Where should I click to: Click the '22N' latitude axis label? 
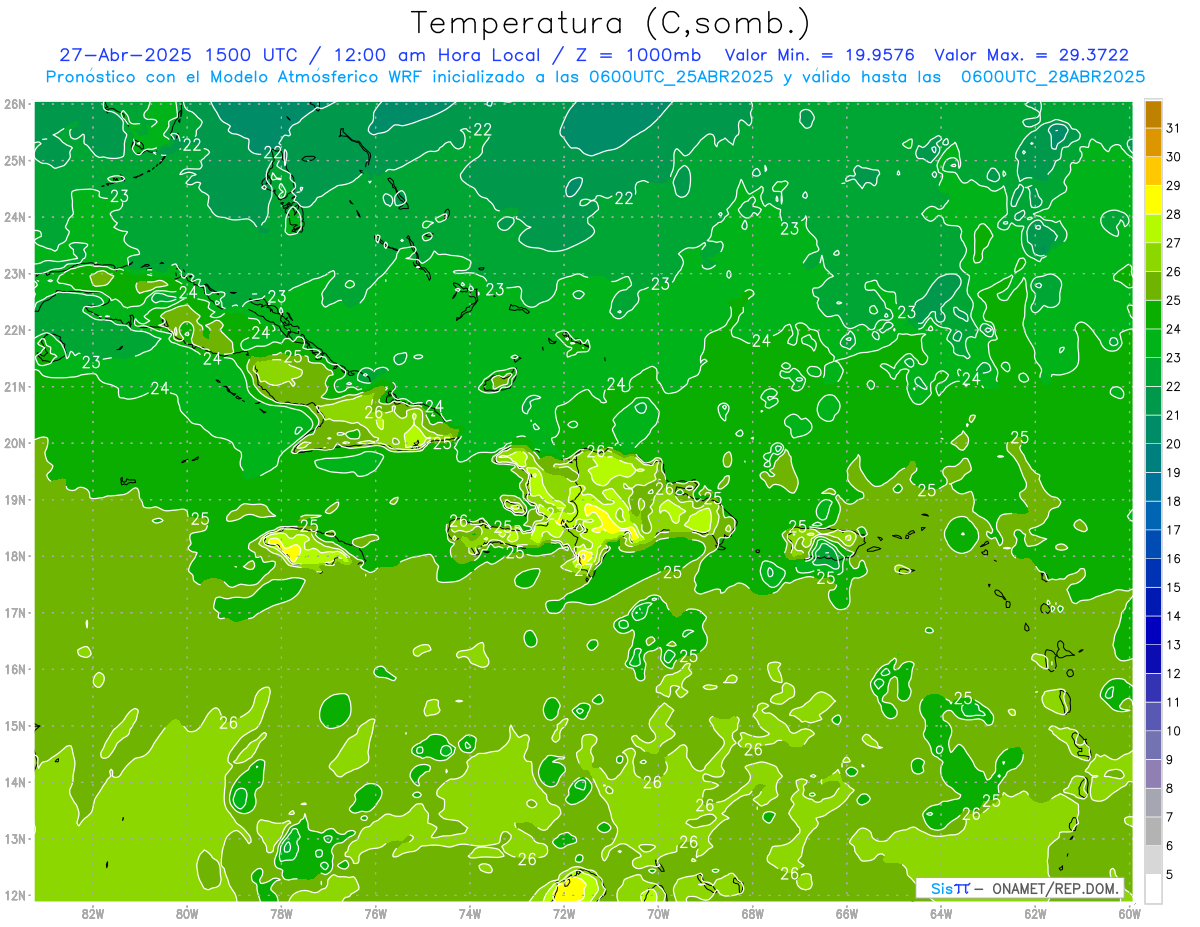(x=15, y=330)
